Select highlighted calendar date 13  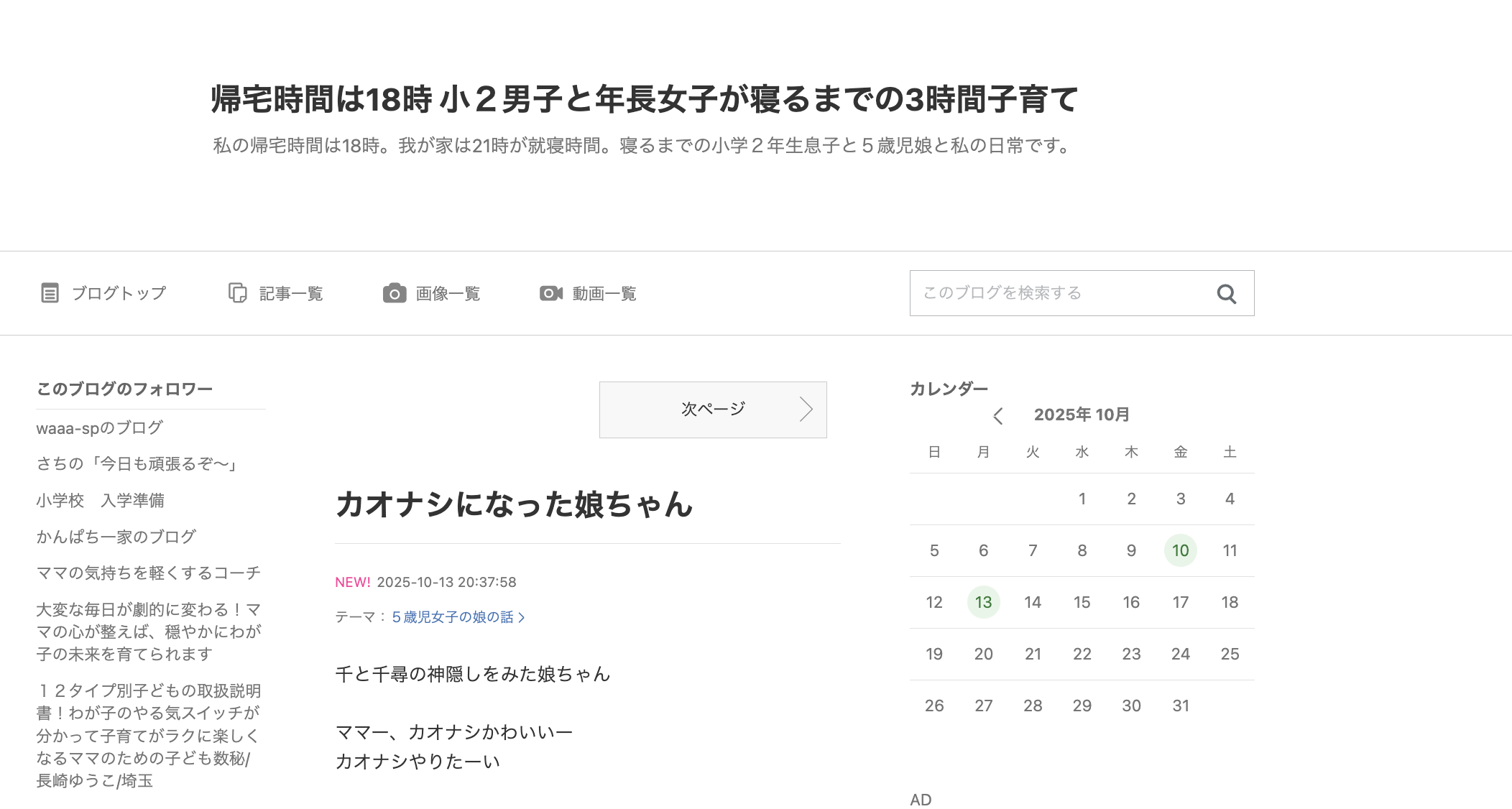983,602
